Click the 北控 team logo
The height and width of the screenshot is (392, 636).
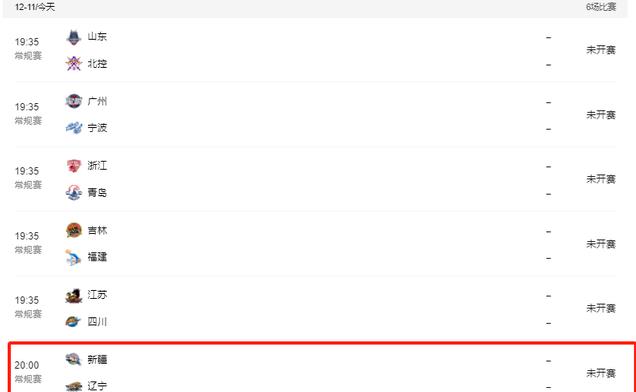(73, 64)
